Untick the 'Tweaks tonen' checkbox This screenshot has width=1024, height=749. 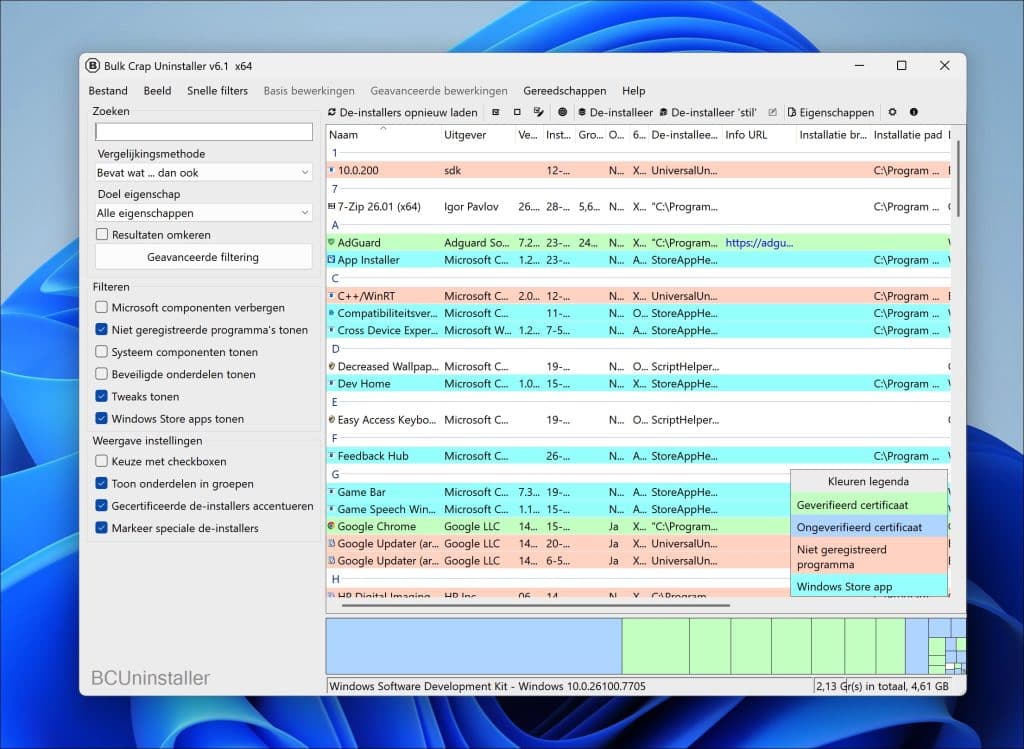101,396
